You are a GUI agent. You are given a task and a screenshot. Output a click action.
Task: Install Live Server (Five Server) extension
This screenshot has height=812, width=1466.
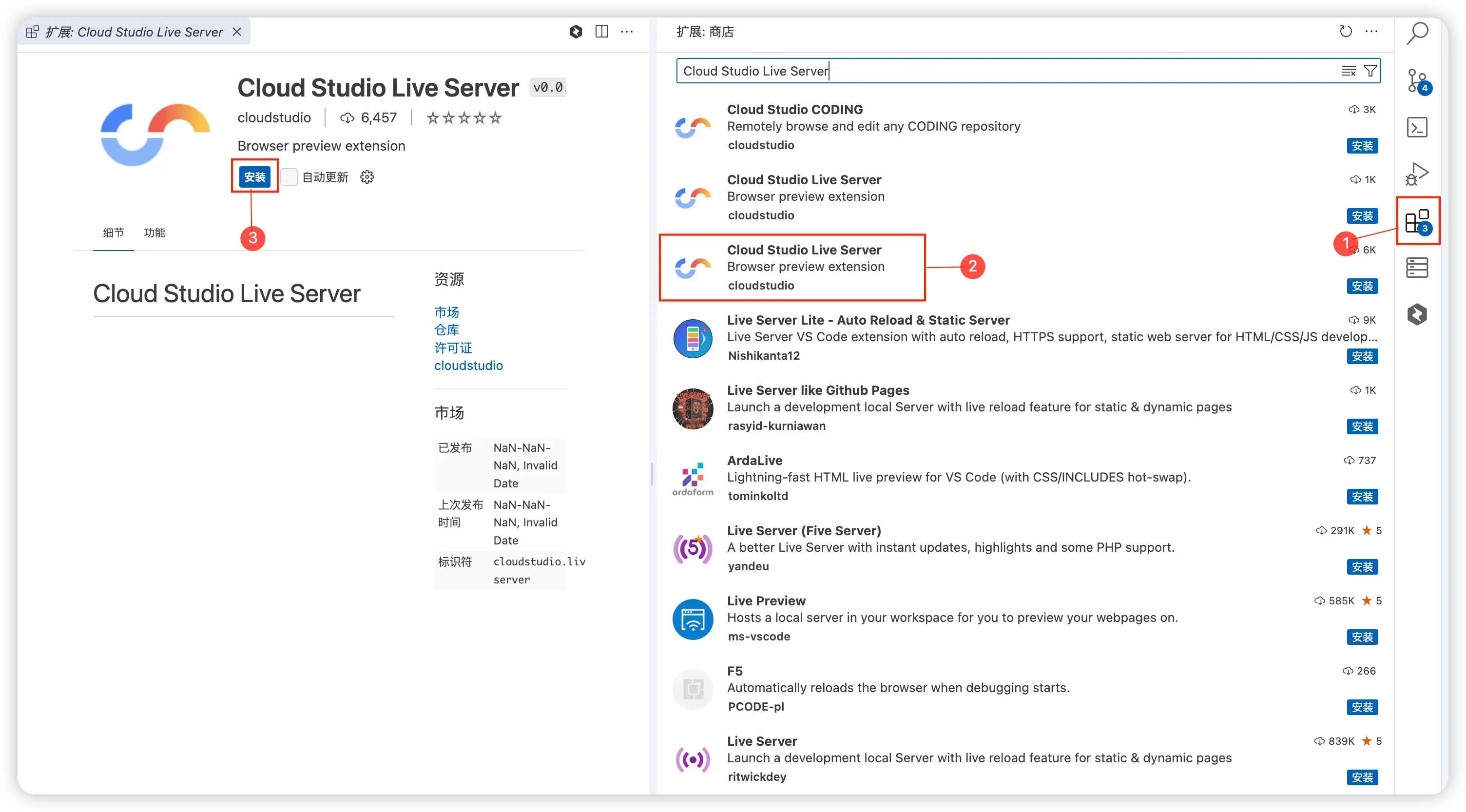tap(1362, 567)
